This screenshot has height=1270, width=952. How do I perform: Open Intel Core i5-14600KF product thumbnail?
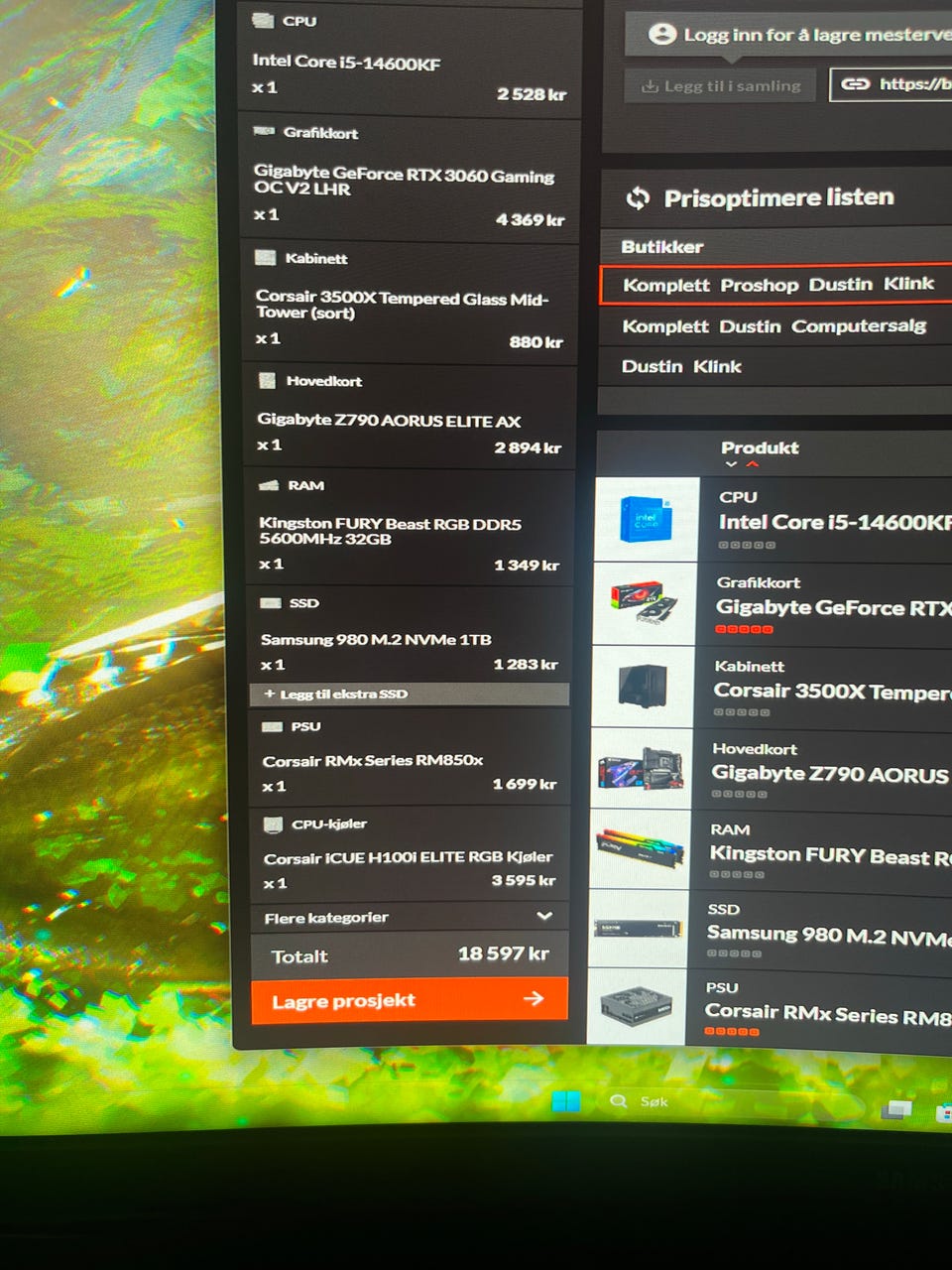(x=648, y=520)
